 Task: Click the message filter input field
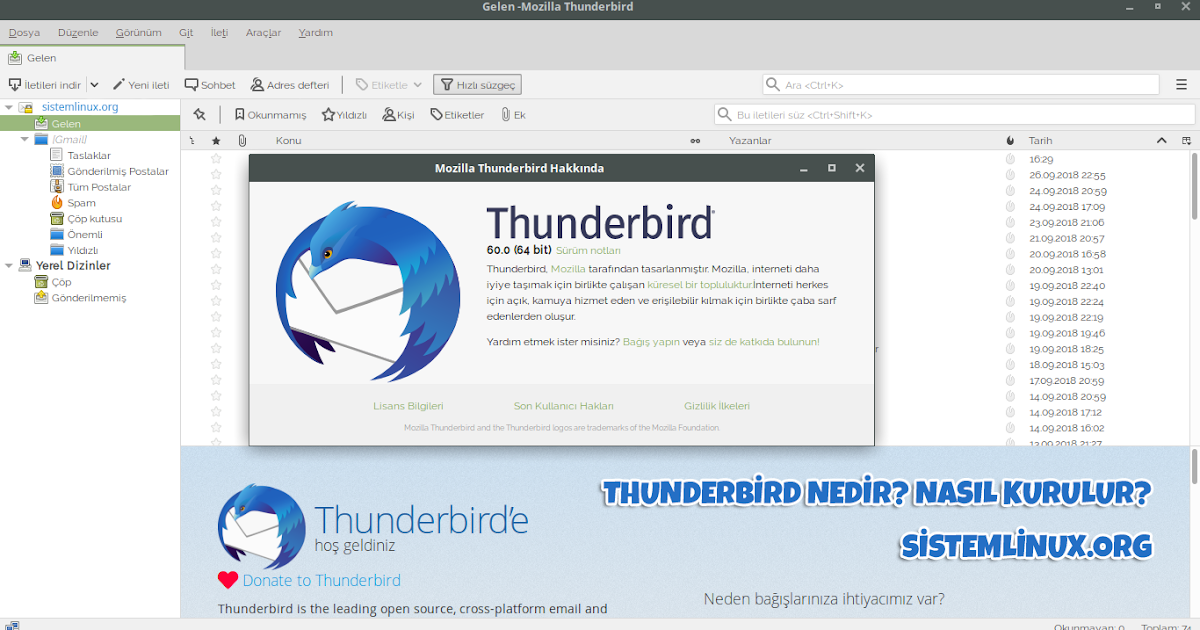point(950,114)
